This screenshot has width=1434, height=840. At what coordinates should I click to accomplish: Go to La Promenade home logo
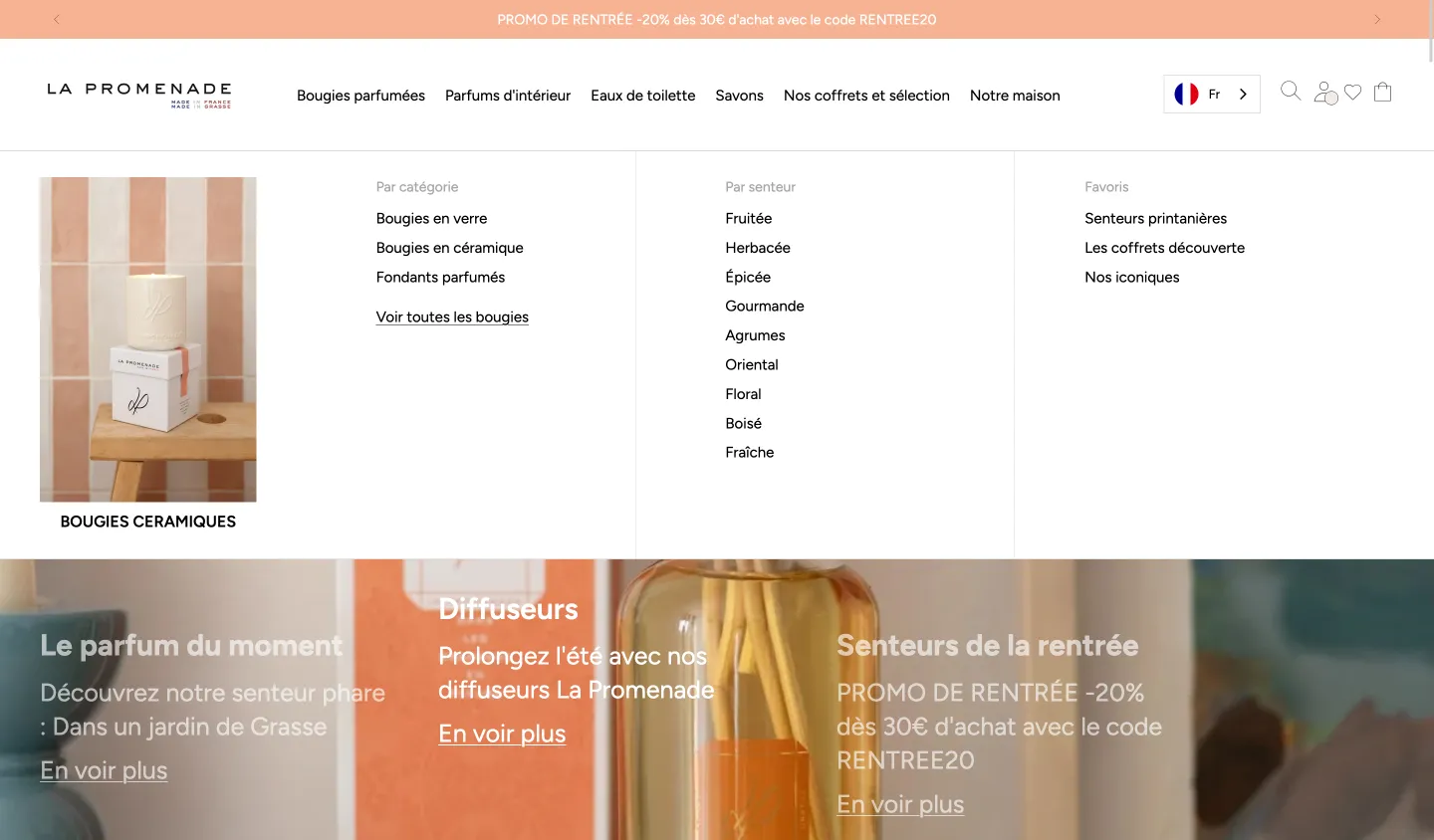pos(139,95)
